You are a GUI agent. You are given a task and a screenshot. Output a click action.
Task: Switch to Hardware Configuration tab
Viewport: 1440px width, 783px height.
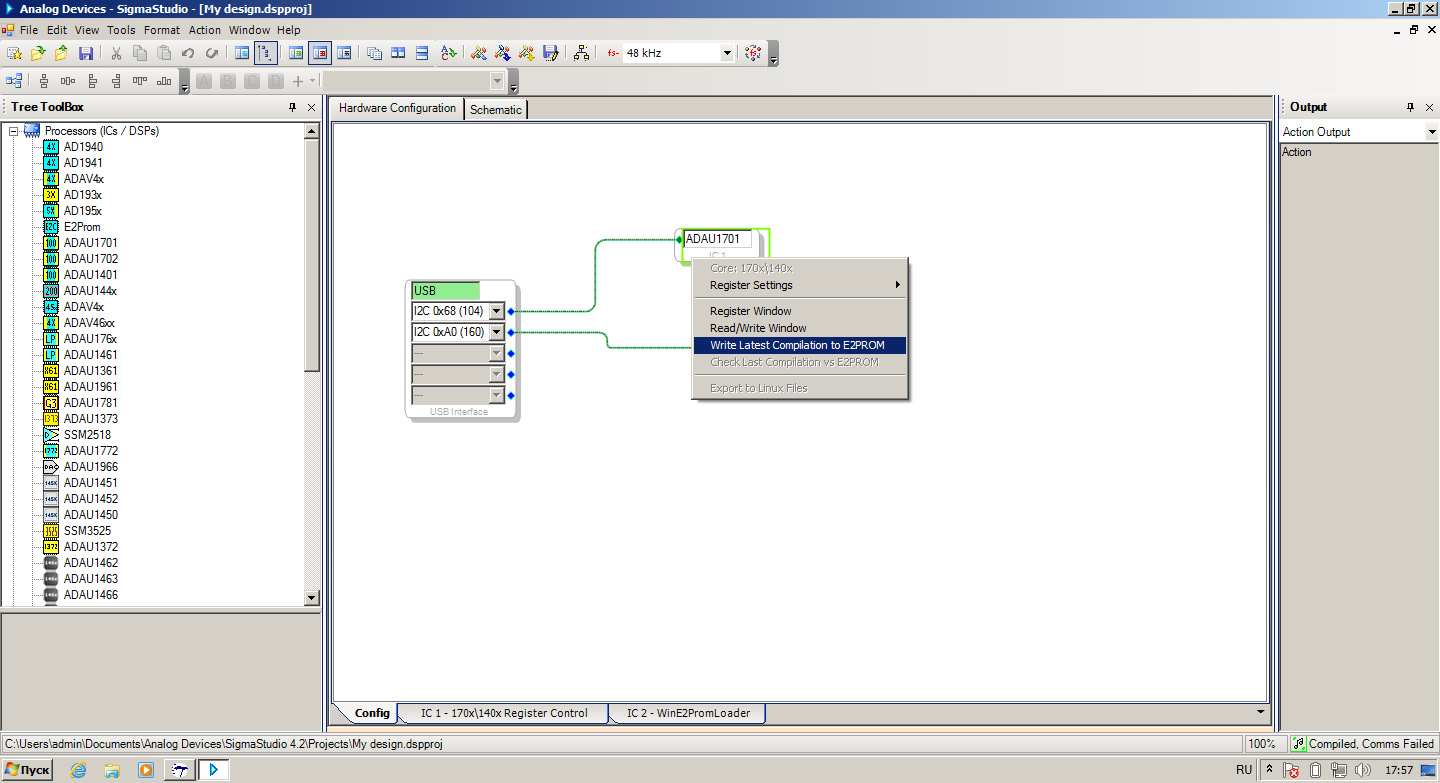tap(397, 108)
